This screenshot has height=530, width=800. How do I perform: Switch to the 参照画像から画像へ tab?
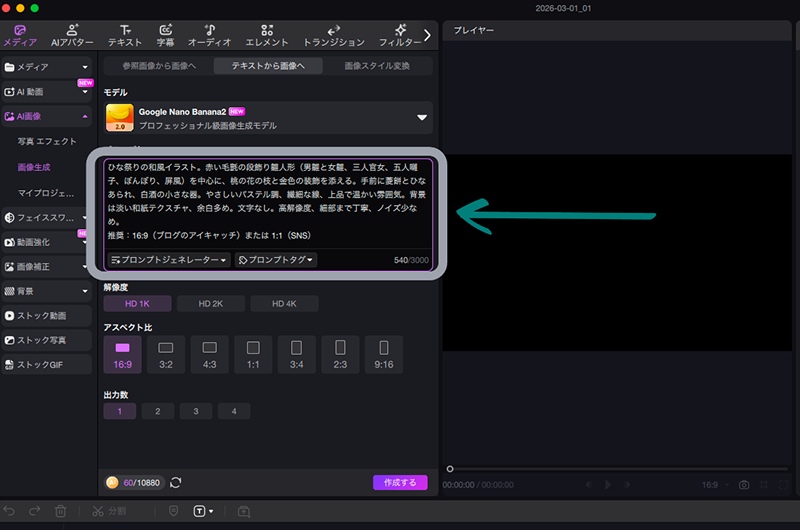159,66
